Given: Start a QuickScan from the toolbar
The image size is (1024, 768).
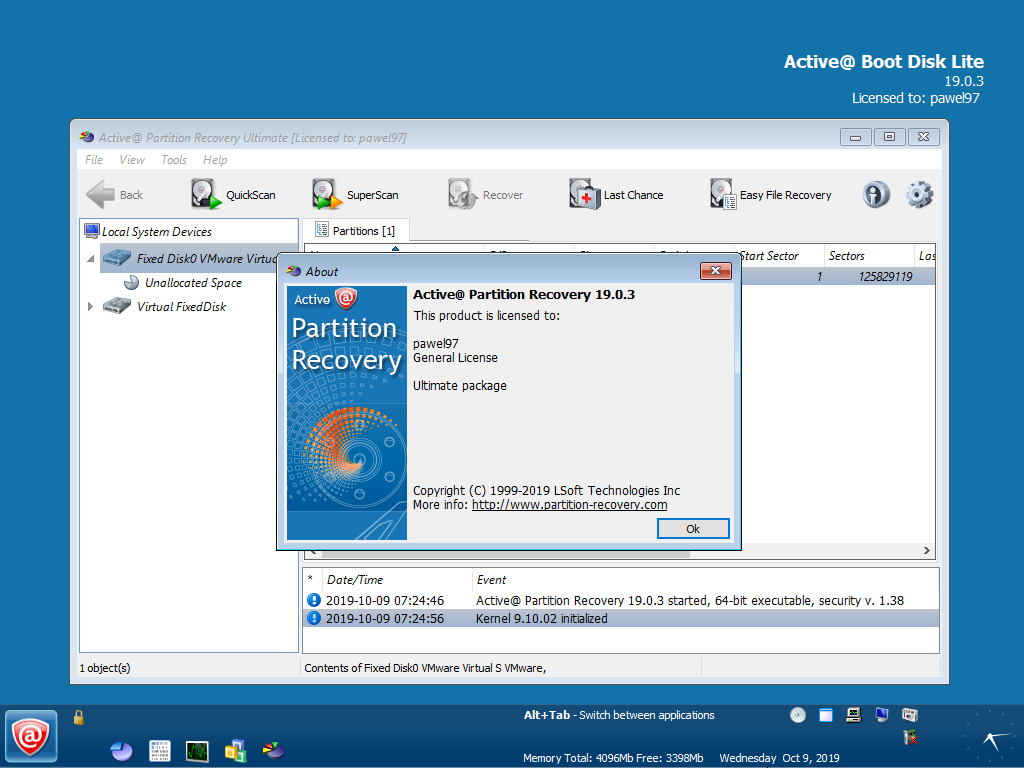Looking at the screenshot, I should pyautogui.click(x=233, y=195).
